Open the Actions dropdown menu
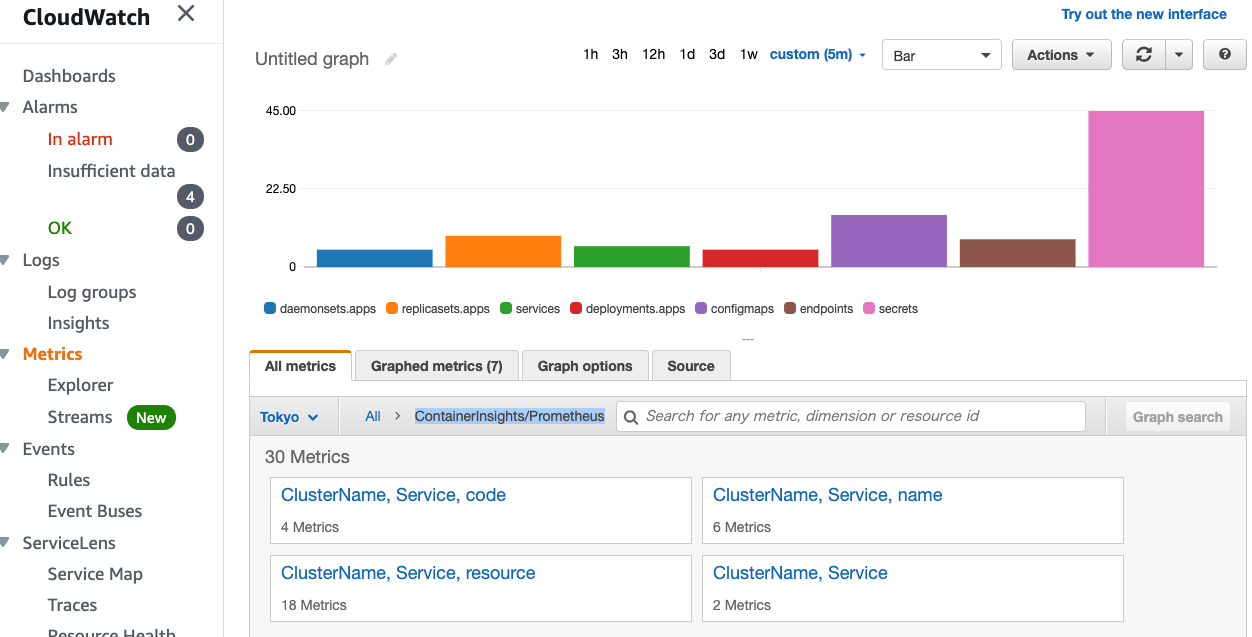The height and width of the screenshot is (637, 1252). 1062,55
